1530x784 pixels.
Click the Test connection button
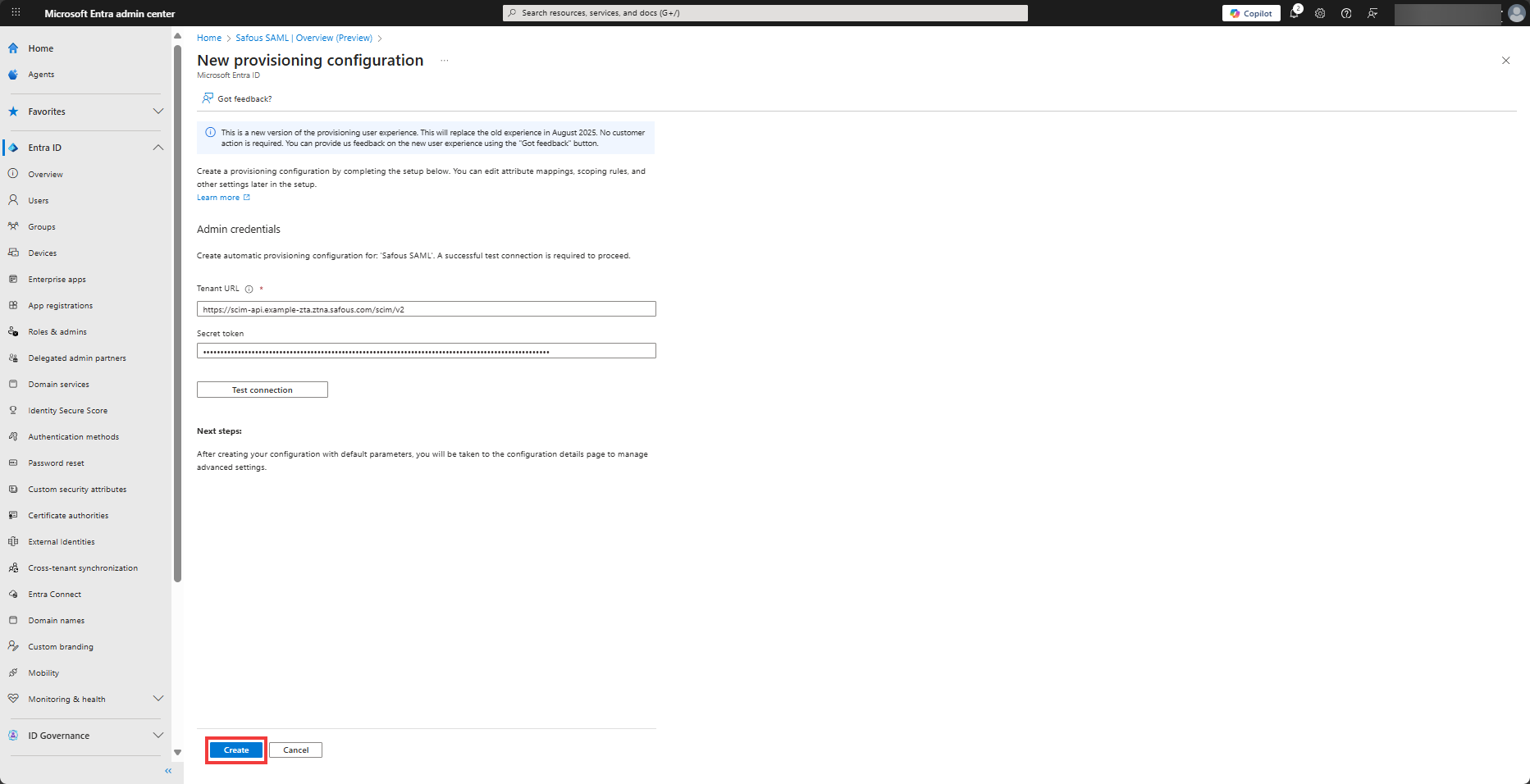coord(262,390)
